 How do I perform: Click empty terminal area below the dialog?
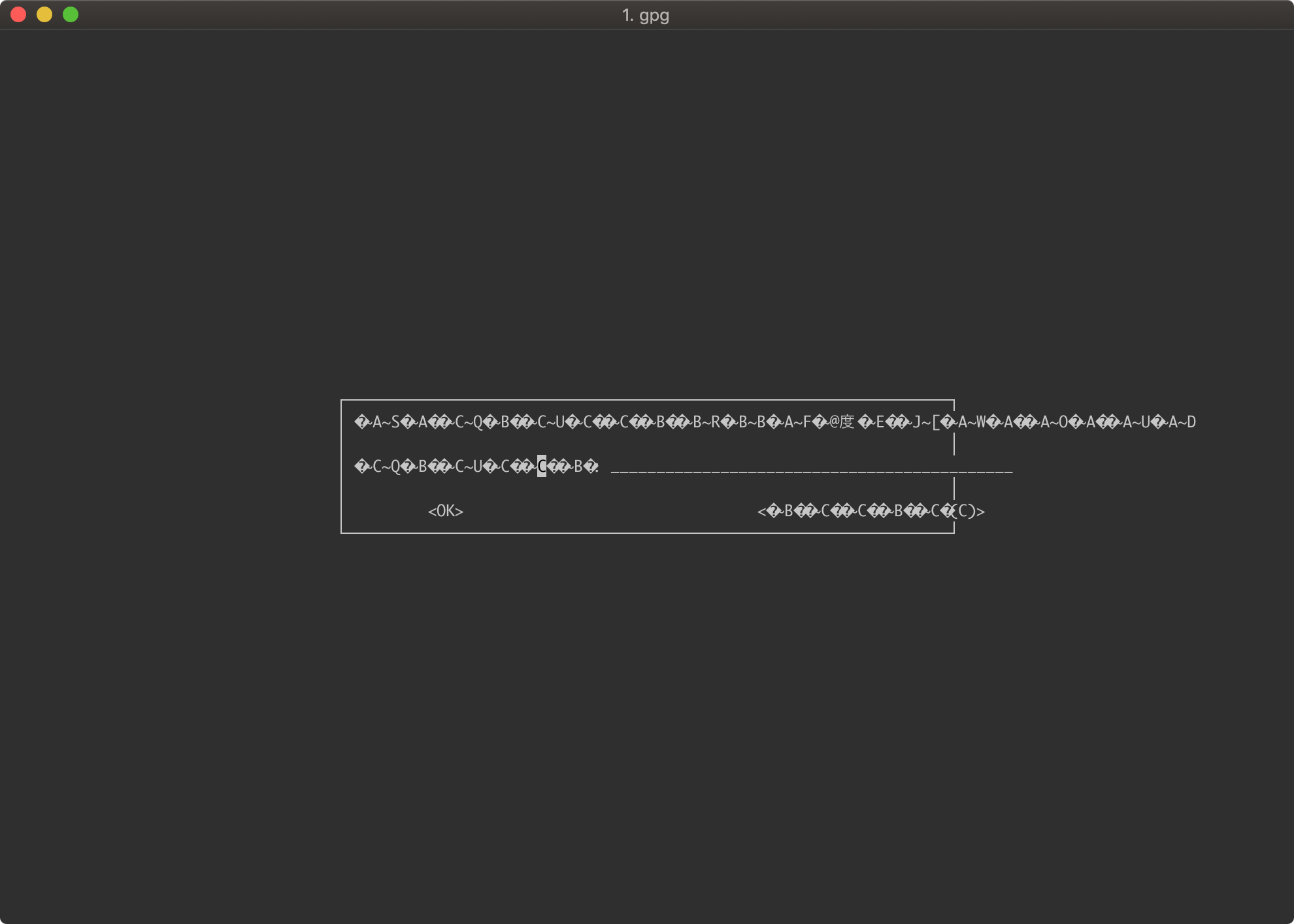point(647,719)
